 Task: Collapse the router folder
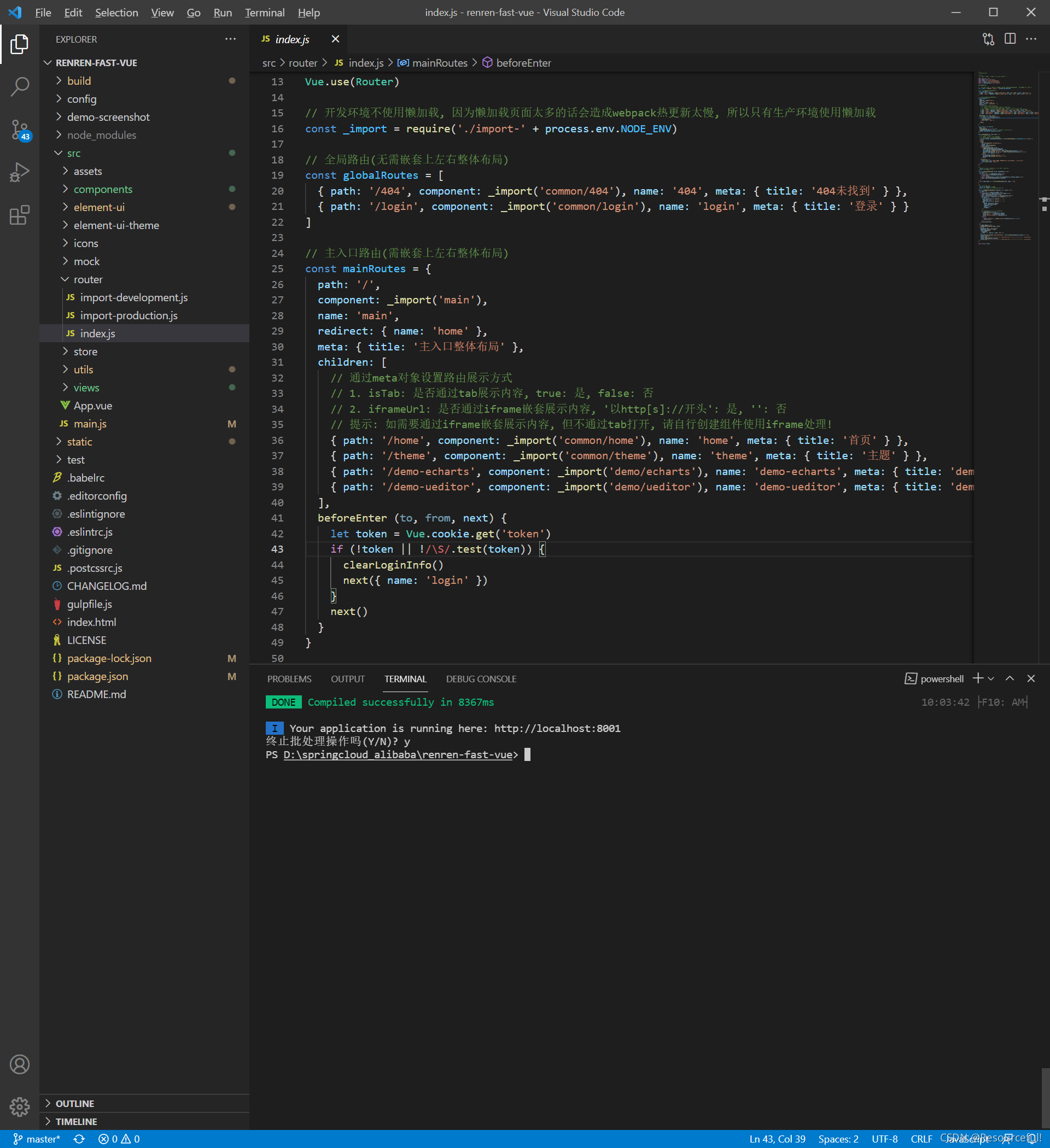(x=144, y=279)
